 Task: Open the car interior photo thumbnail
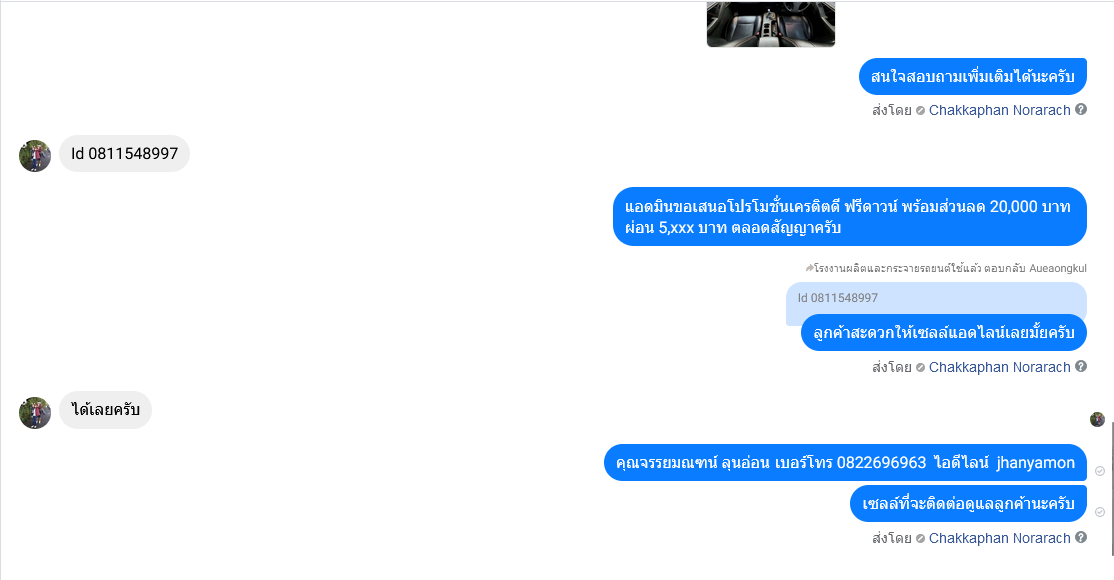771,23
